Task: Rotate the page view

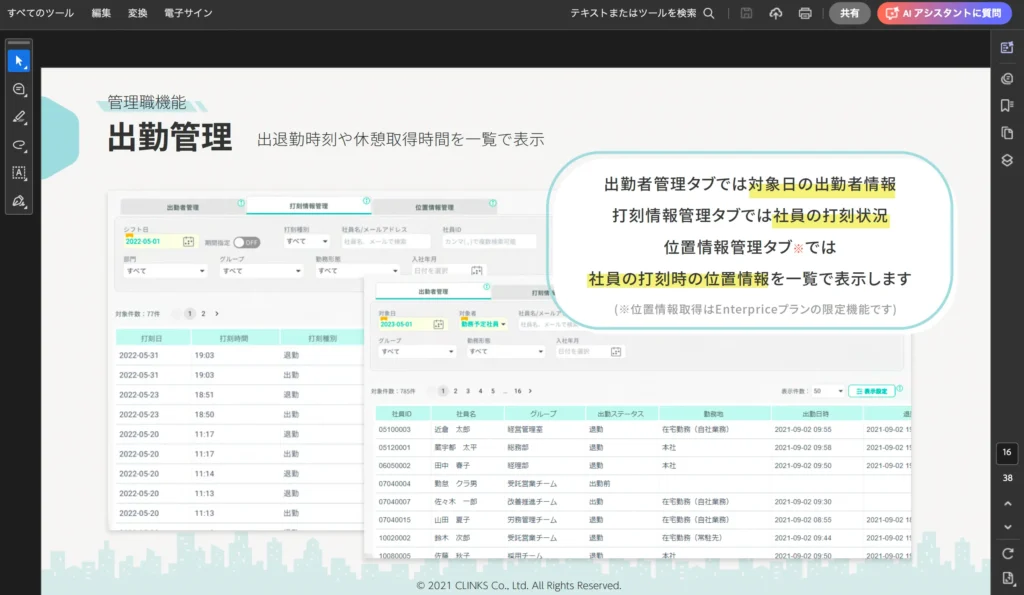Action: [1007, 553]
